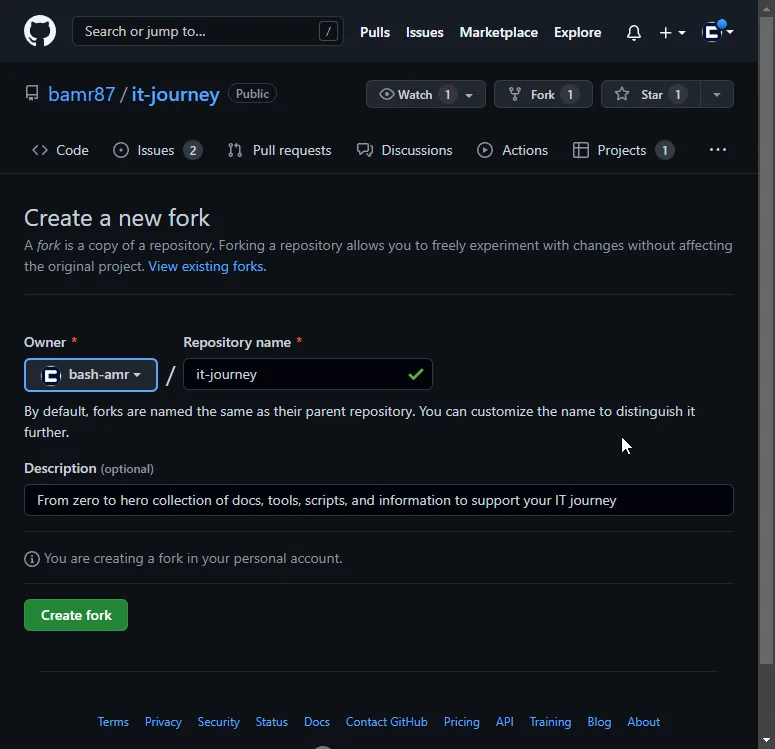Open Pulls in the top navigation

(375, 33)
